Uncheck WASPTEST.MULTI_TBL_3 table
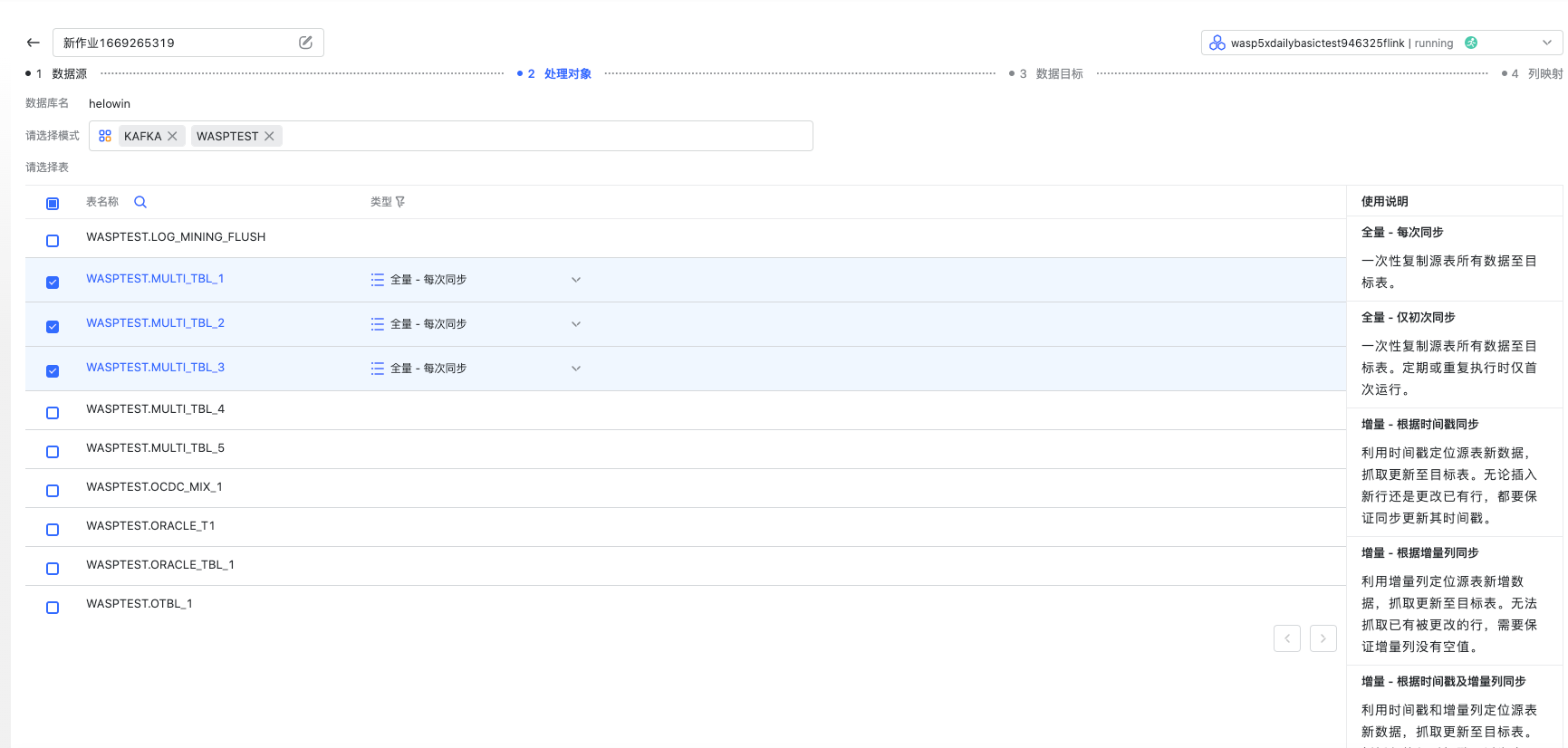 coord(53,371)
